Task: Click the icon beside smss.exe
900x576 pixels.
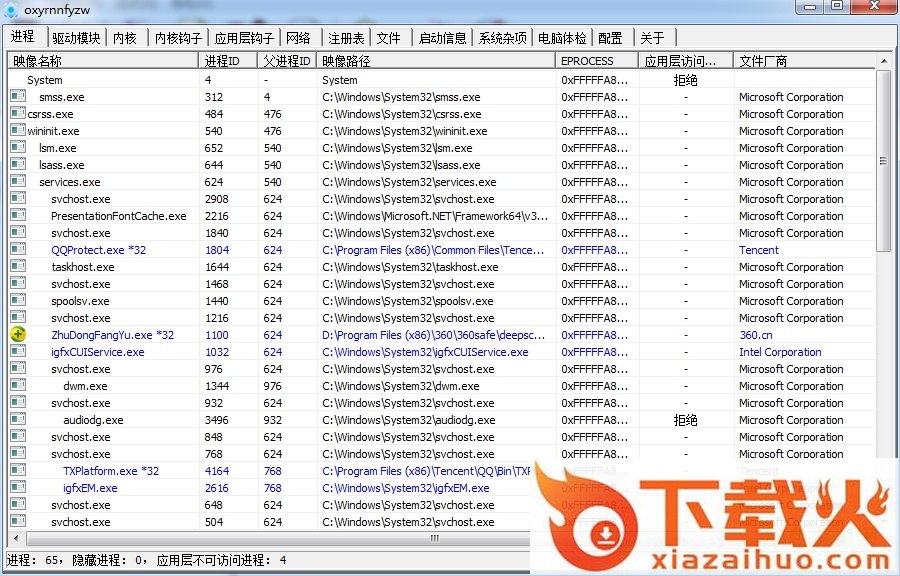Action: [x=18, y=96]
